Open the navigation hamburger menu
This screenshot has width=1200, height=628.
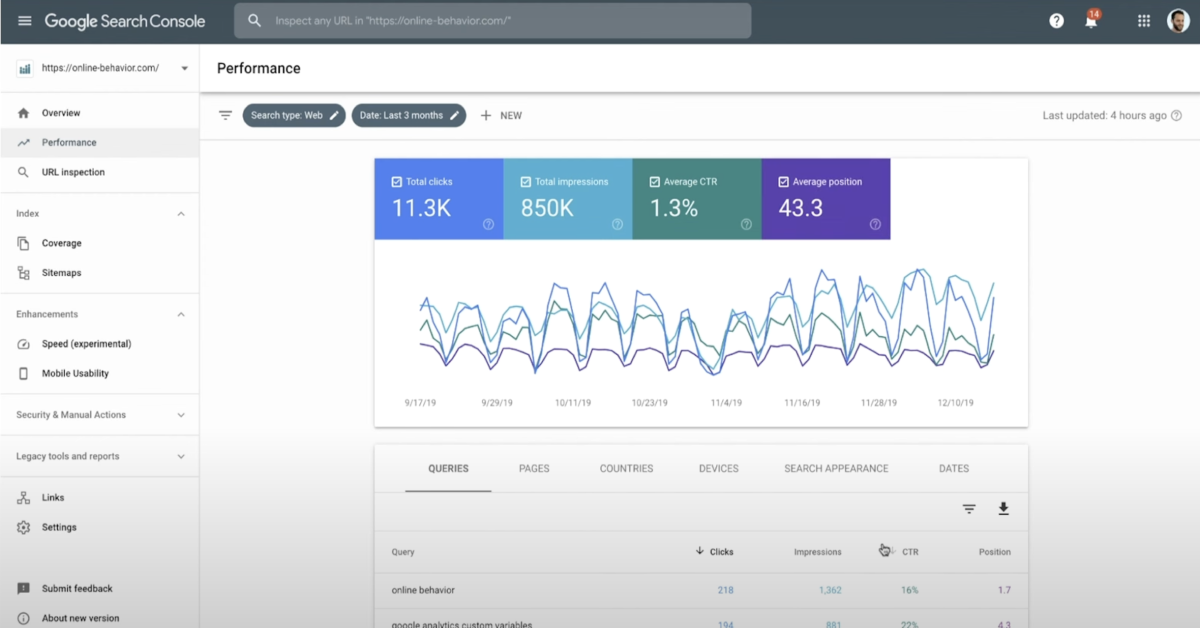(25, 20)
